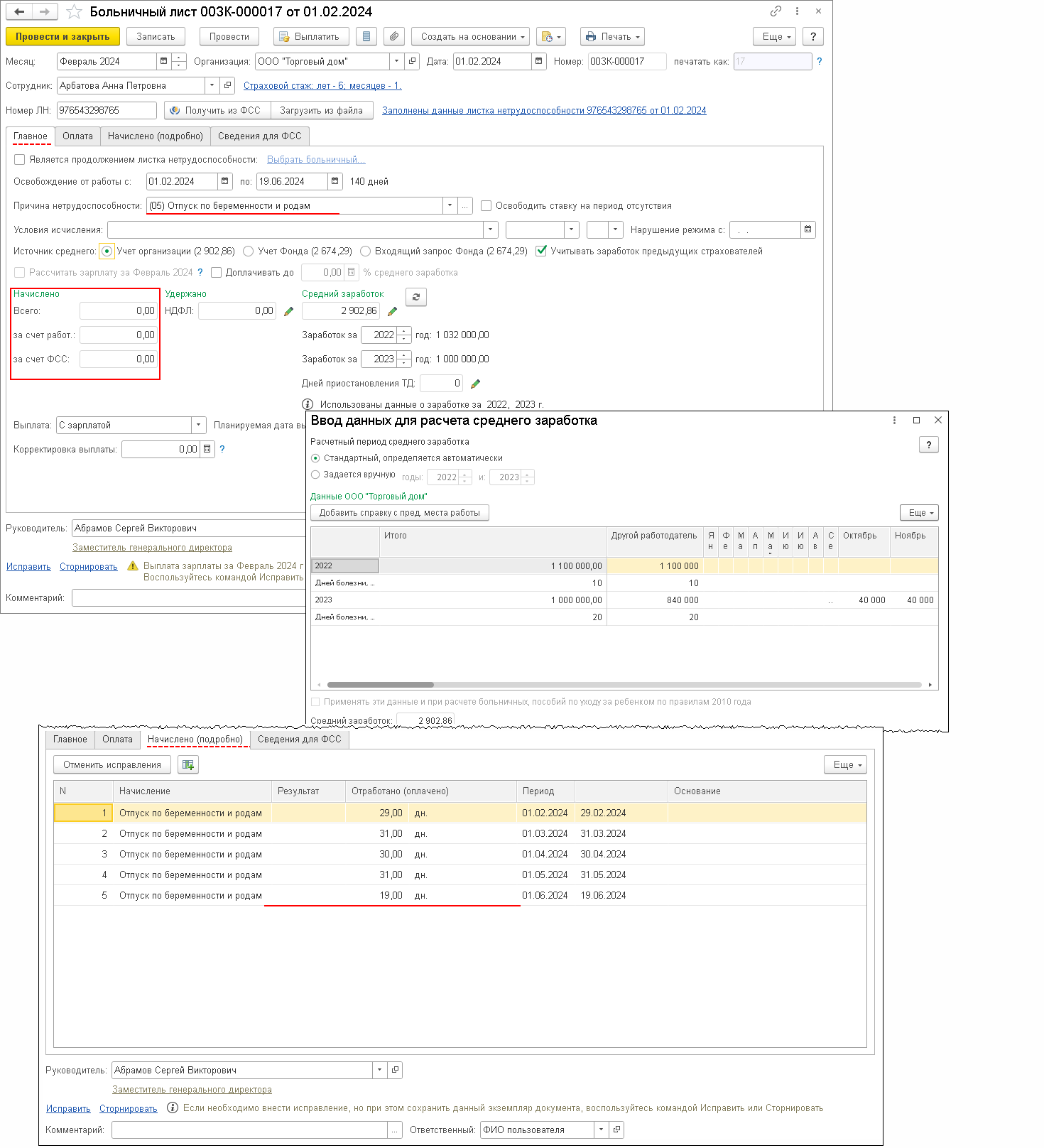This screenshot has height=1148, width=1044.
Task: Click horizontal scrollbar in earnings table
Action: [x=380, y=685]
